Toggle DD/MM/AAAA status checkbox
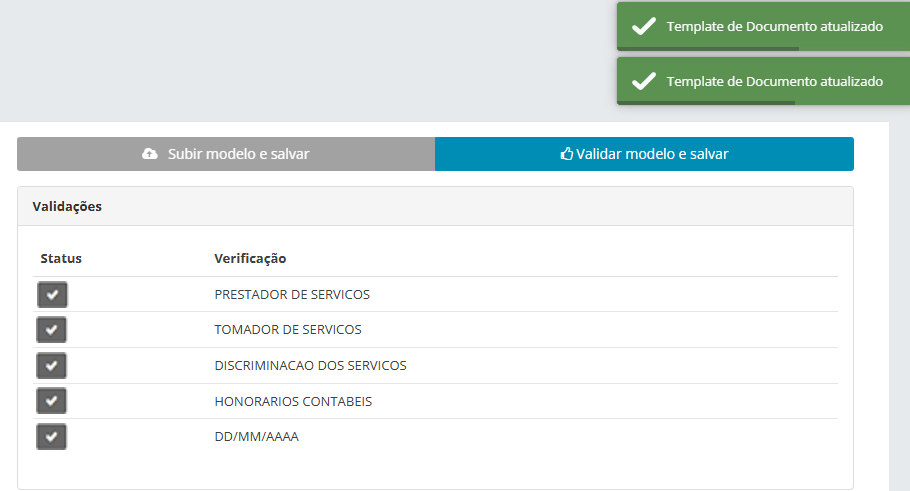Viewport: 910px width, 491px height. click(52, 437)
